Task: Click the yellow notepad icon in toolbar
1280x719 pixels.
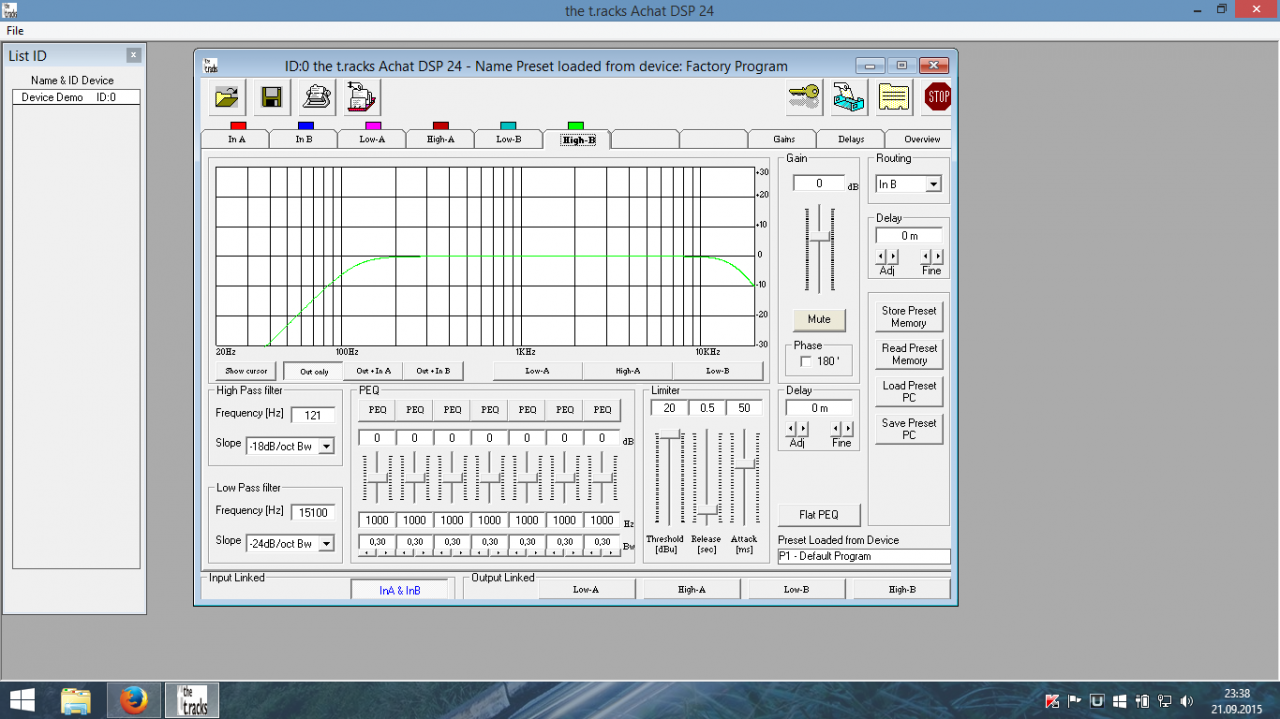Action: coord(894,97)
